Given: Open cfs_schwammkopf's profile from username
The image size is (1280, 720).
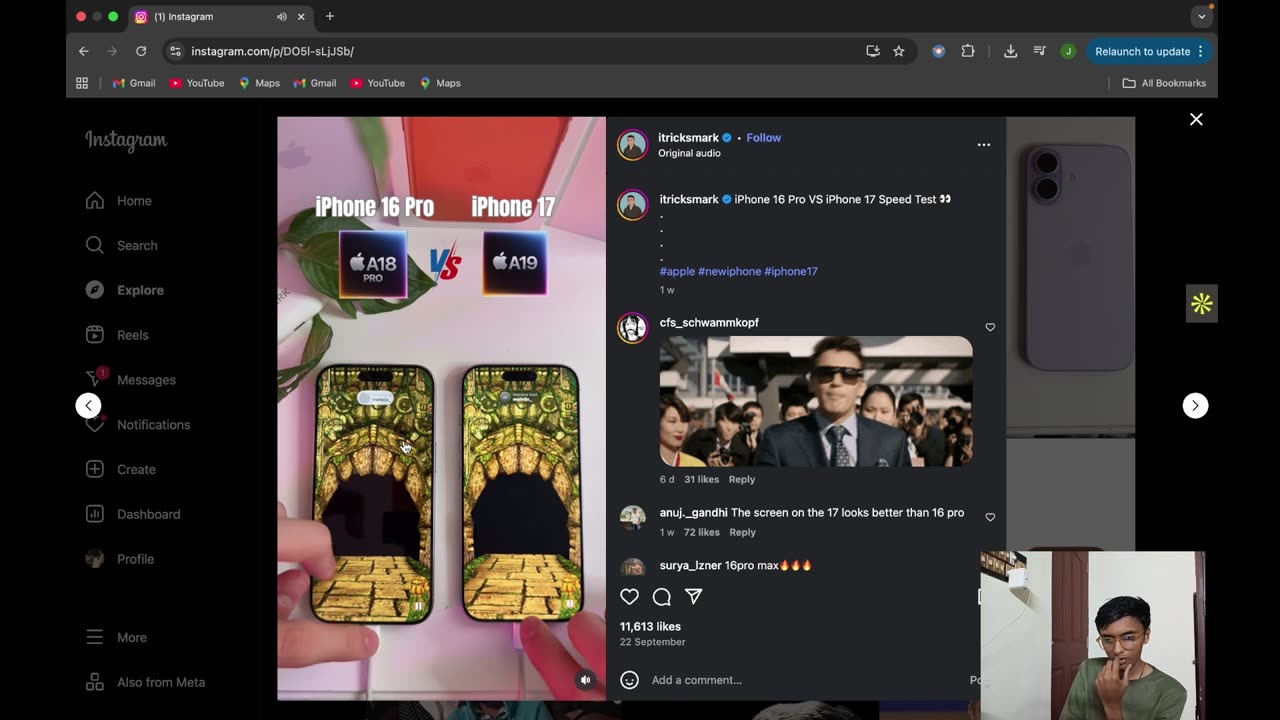Looking at the screenshot, I should (x=709, y=323).
